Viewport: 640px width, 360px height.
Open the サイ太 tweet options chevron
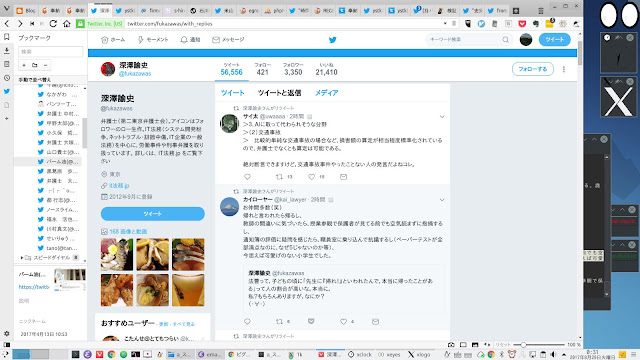tap(442, 117)
